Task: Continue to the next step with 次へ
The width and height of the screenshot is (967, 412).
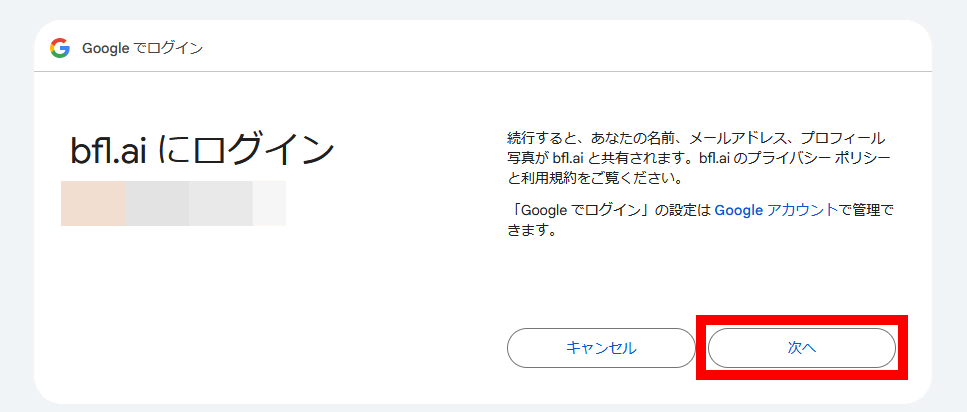Action: (802, 348)
